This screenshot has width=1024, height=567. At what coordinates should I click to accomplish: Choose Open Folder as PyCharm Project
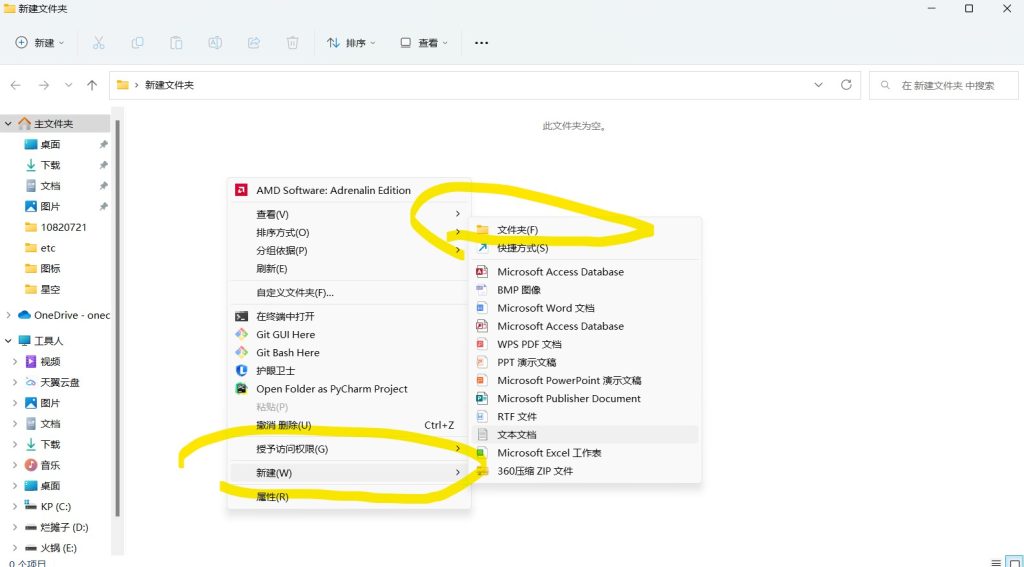349,389
